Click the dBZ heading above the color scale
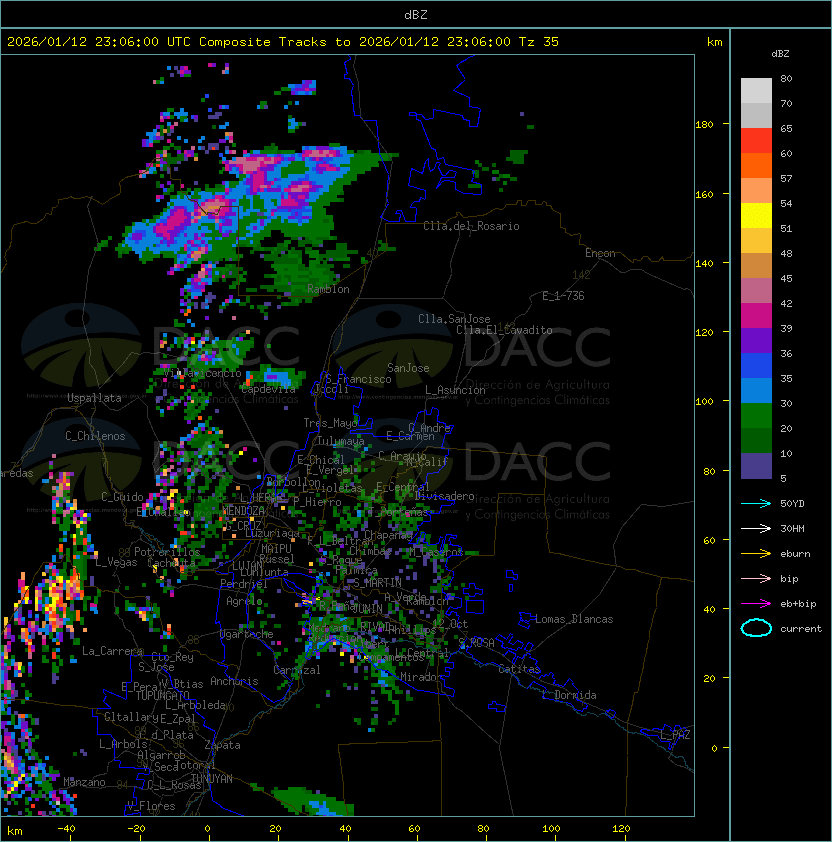 [780, 54]
